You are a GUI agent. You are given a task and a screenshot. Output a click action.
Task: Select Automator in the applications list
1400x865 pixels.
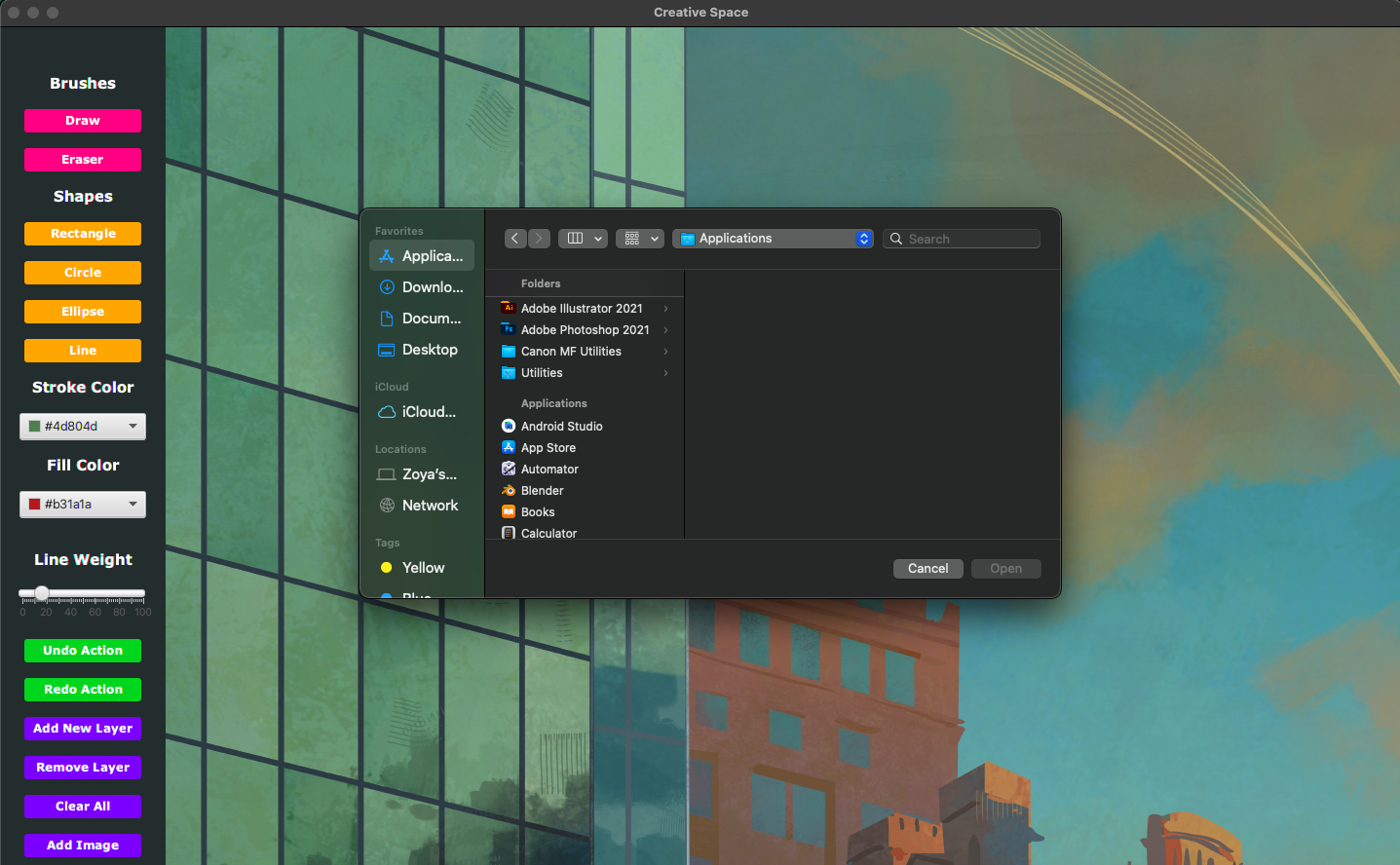pos(549,470)
